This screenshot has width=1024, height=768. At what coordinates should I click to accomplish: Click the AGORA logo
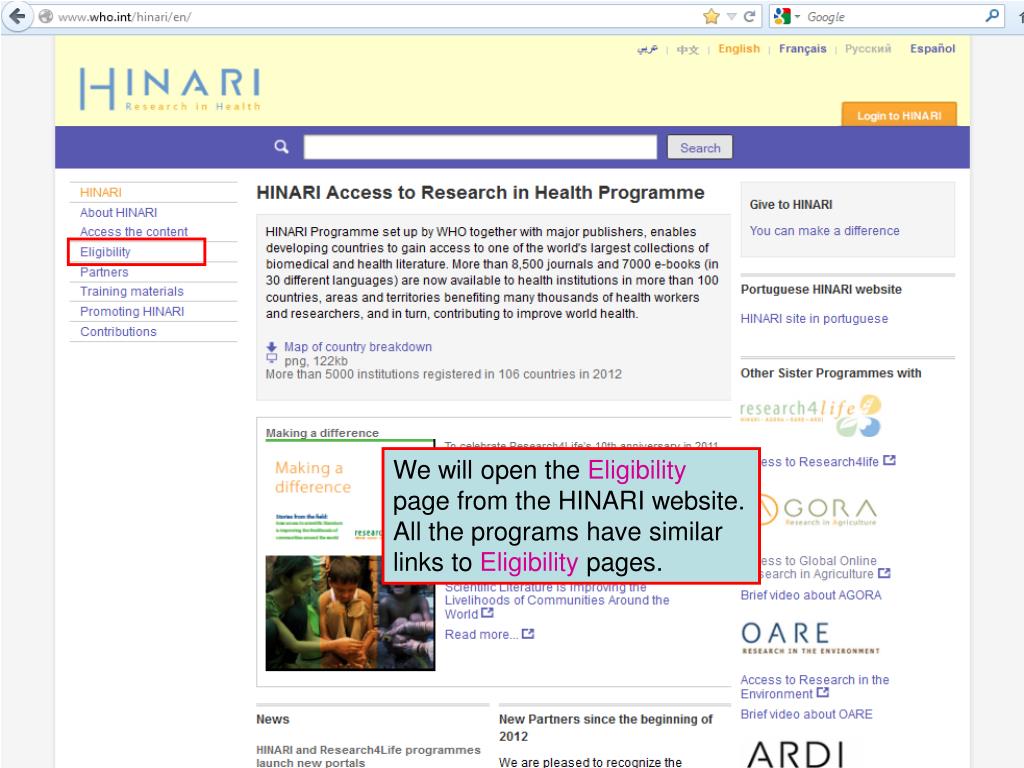tap(818, 510)
